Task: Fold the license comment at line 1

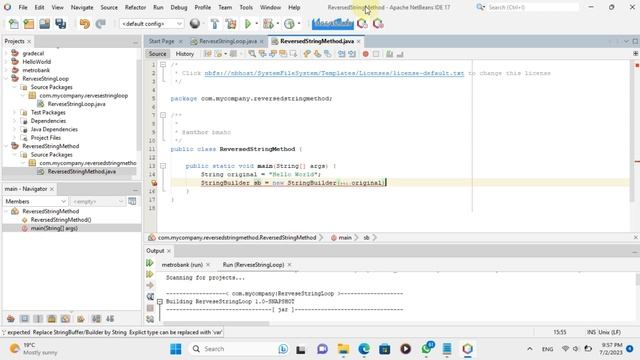Action: click(163, 64)
